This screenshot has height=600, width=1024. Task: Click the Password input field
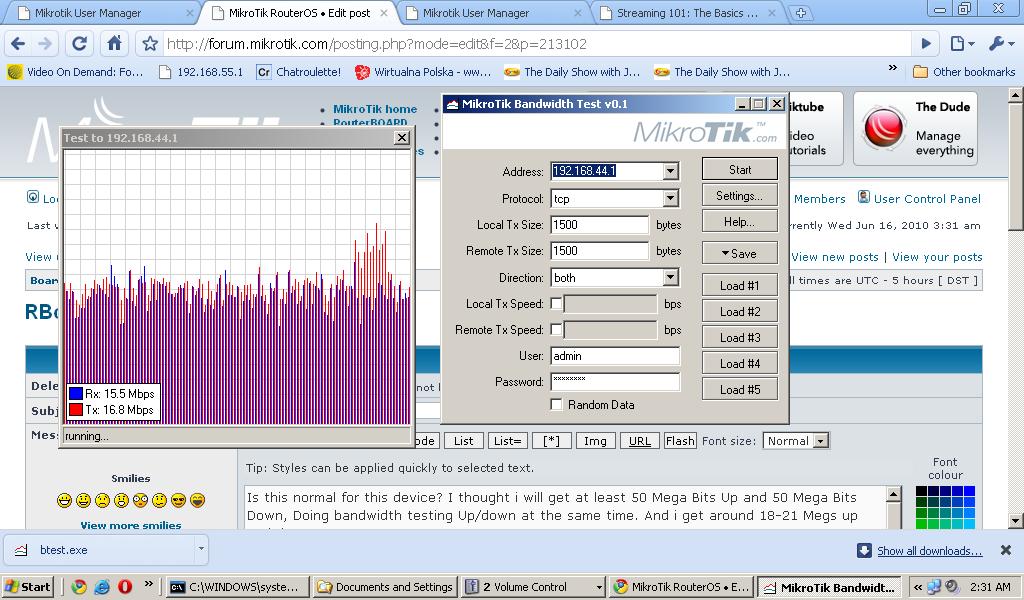[x=615, y=382]
